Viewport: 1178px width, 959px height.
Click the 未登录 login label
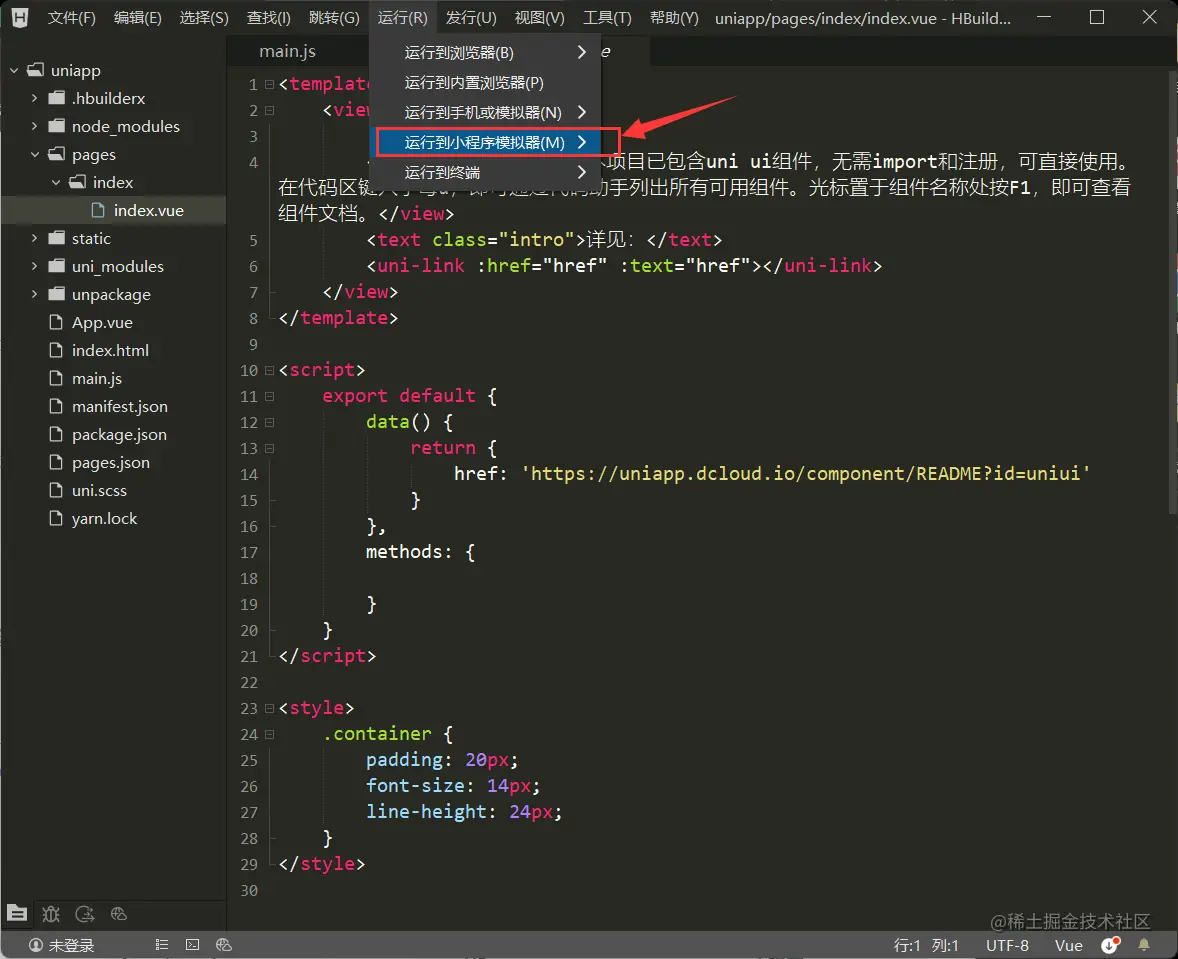(x=71, y=945)
